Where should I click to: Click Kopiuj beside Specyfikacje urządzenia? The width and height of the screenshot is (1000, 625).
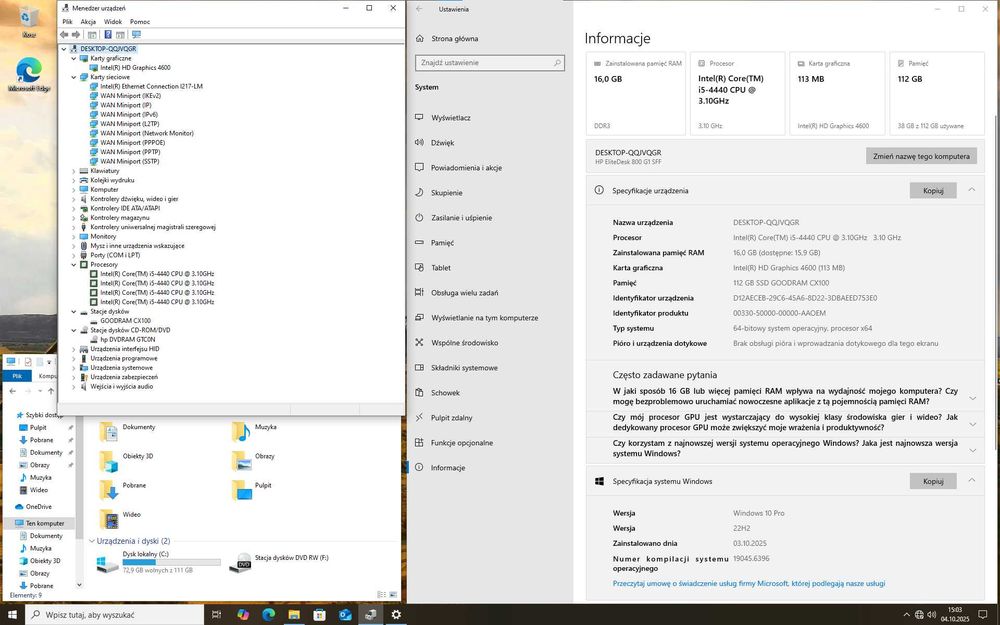point(933,191)
